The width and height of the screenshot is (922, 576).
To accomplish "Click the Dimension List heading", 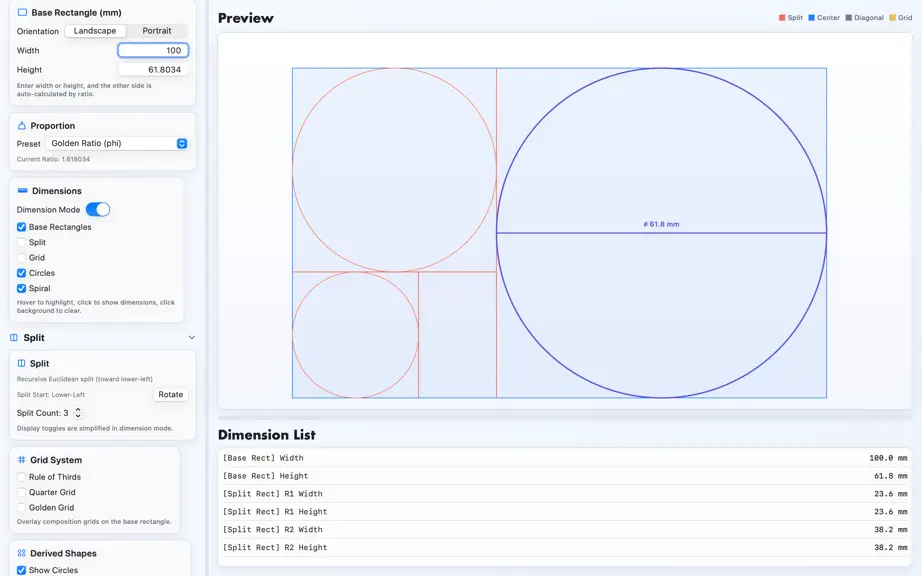I will pyautogui.click(x=267, y=435).
